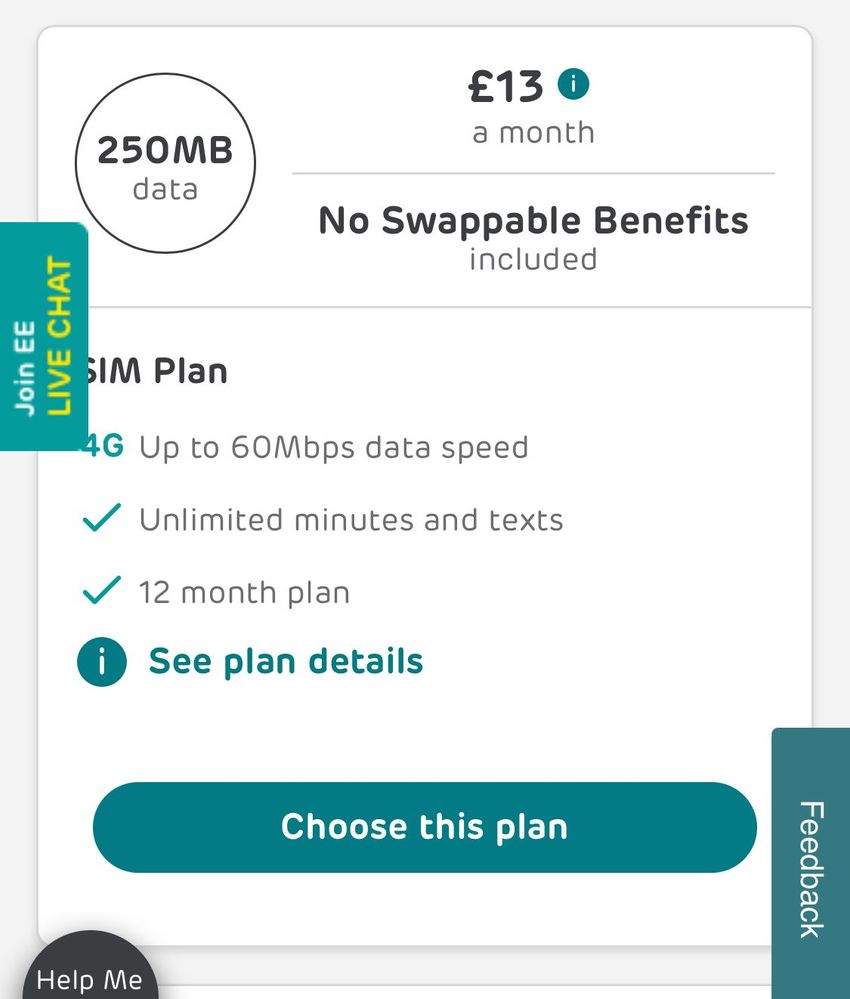
Task: Click the 4G network label
Action: point(106,446)
